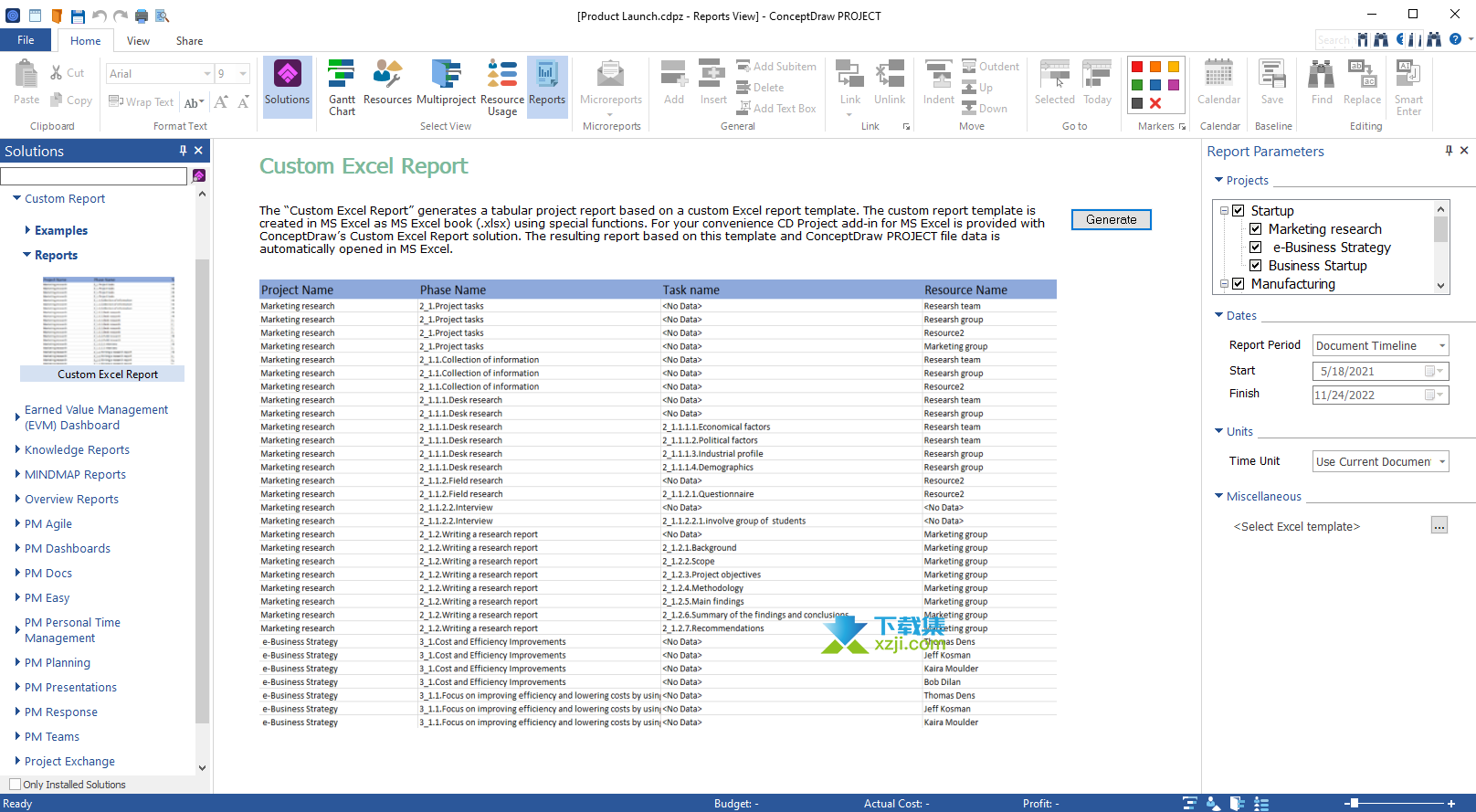Click the Go to Today button
This screenshot has height=812, width=1476.
click(x=1098, y=82)
